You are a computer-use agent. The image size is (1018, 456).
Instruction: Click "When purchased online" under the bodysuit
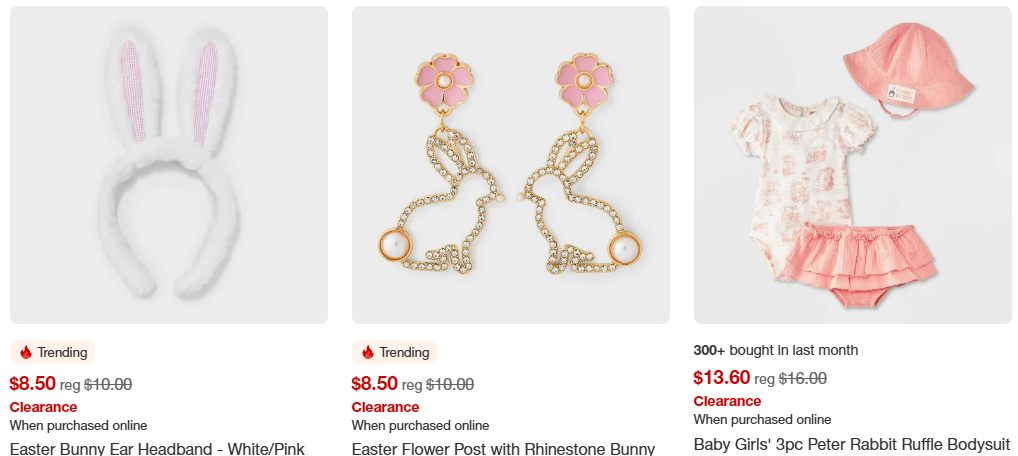pos(762,420)
